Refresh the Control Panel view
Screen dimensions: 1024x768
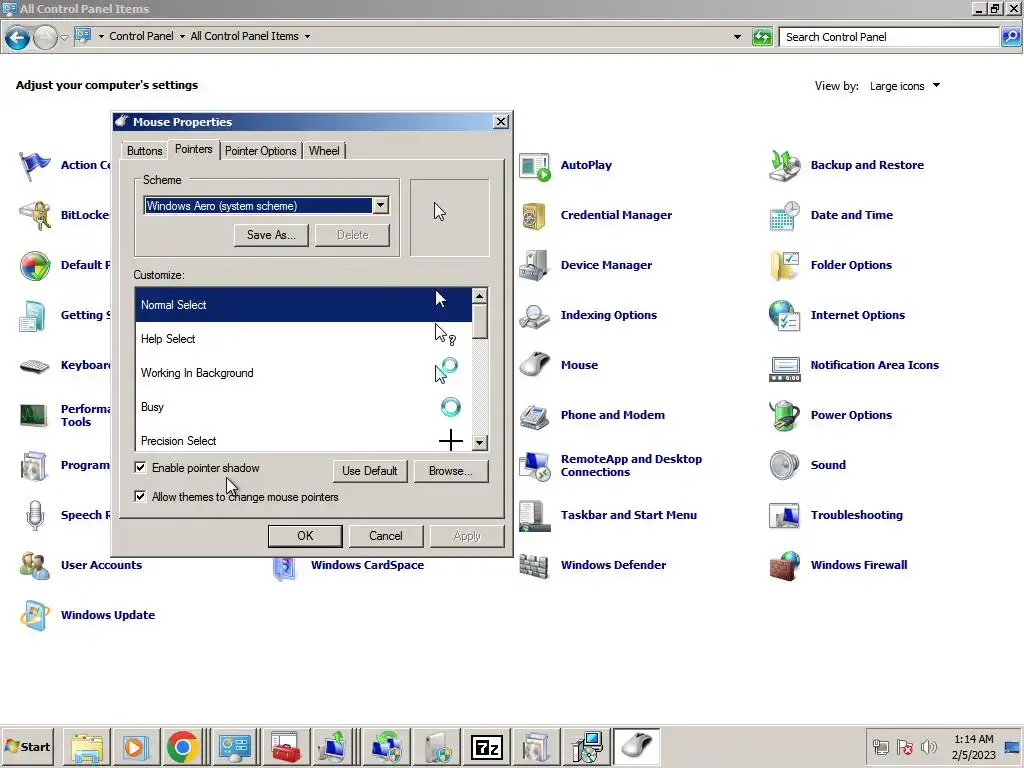click(x=762, y=37)
